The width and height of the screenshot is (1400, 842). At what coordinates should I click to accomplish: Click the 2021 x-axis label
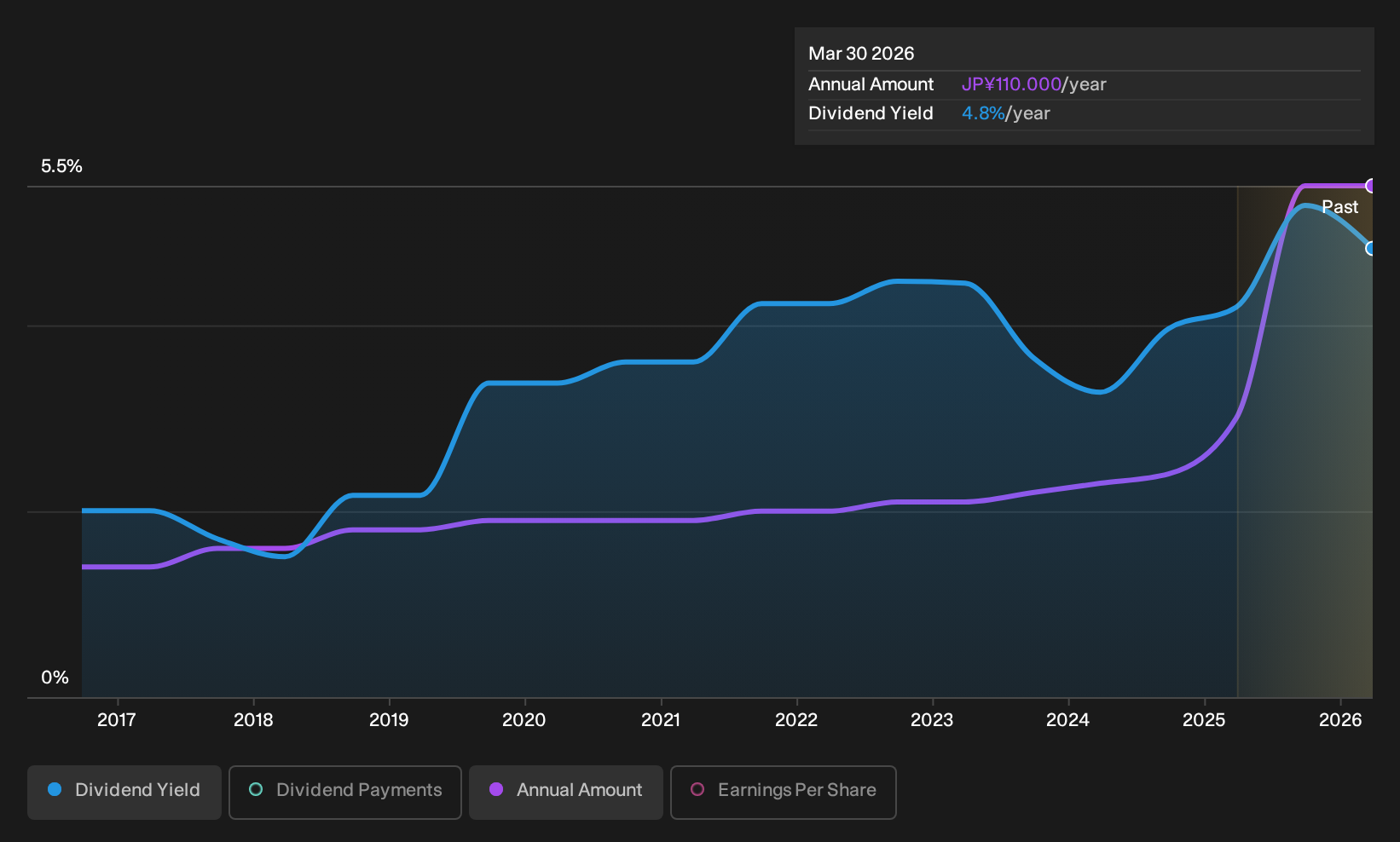click(661, 720)
